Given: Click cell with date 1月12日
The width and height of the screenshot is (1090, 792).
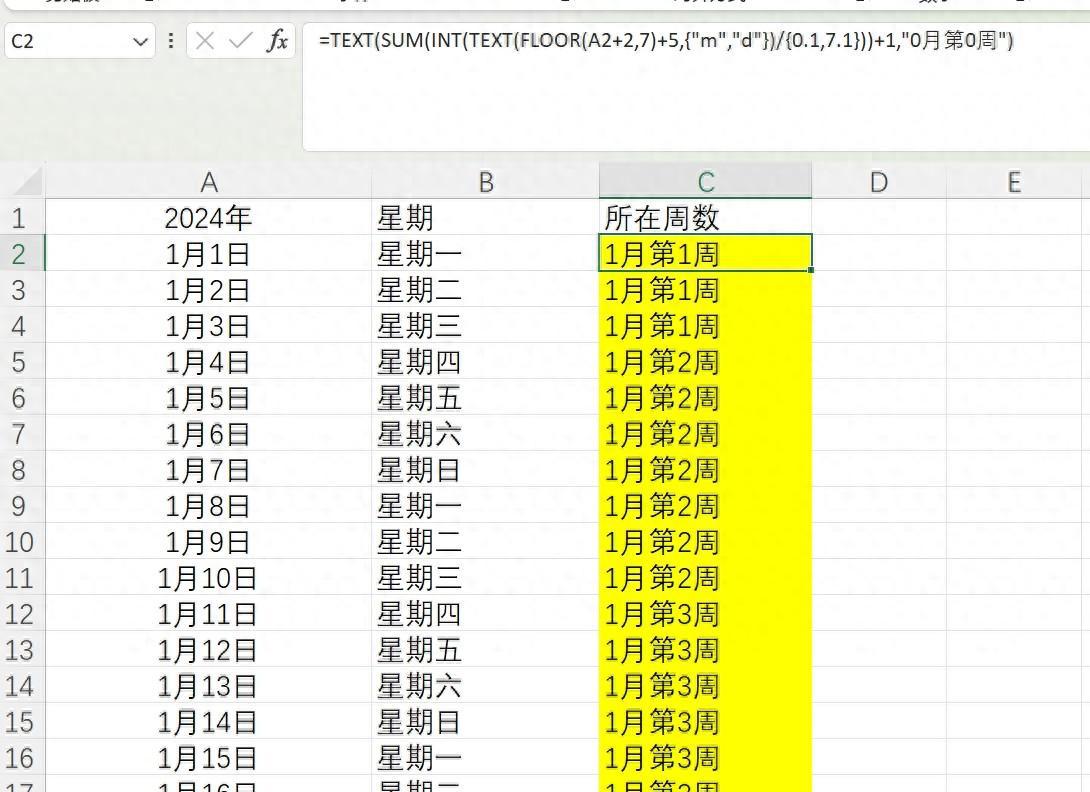Looking at the screenshot, I should pyautogui.click(x=209, y=650).
